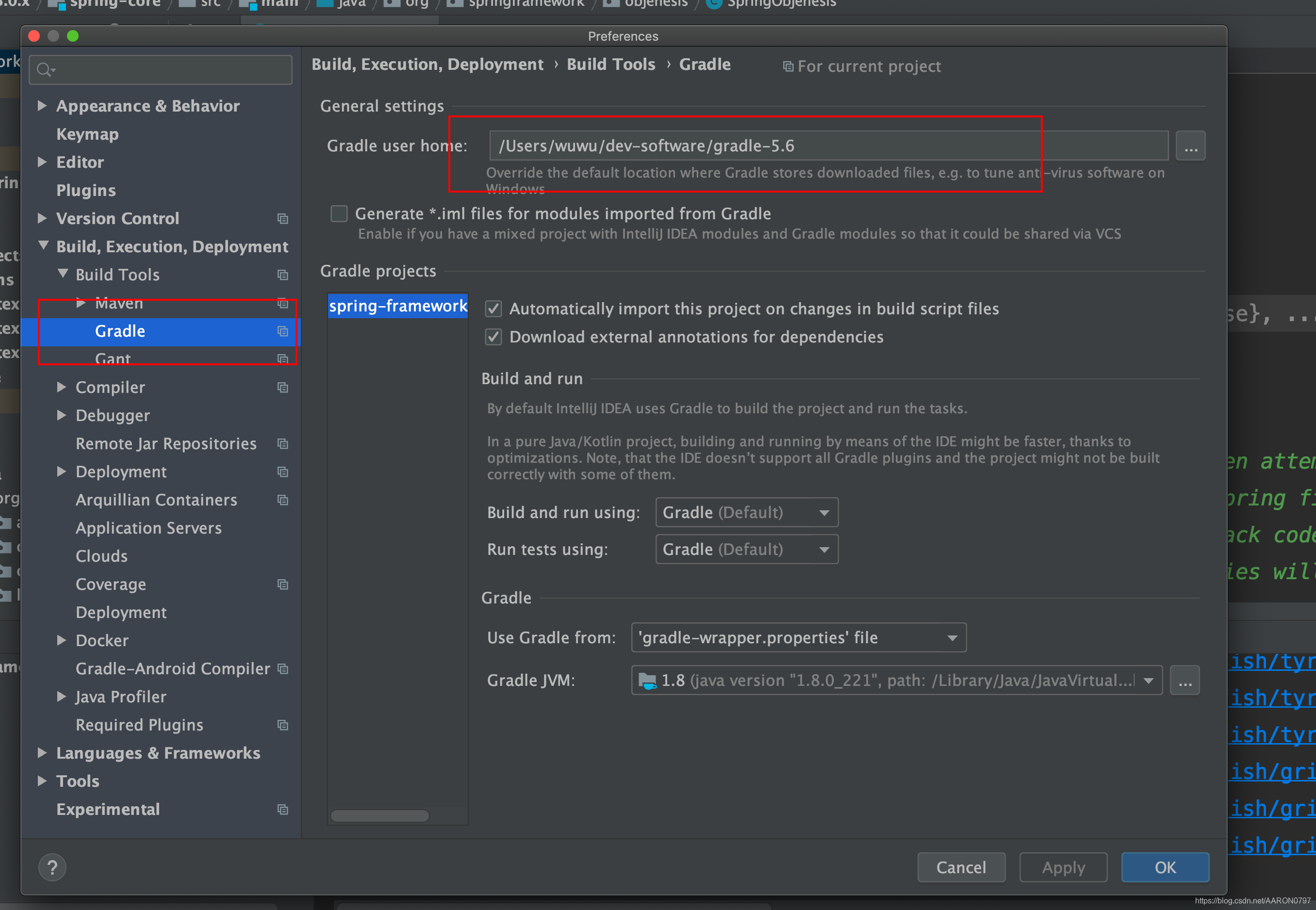This screenshot has width=1316, height=910.
Task: Open Gradle JVM browse ellipsis button
Action: pos(1184,680)
